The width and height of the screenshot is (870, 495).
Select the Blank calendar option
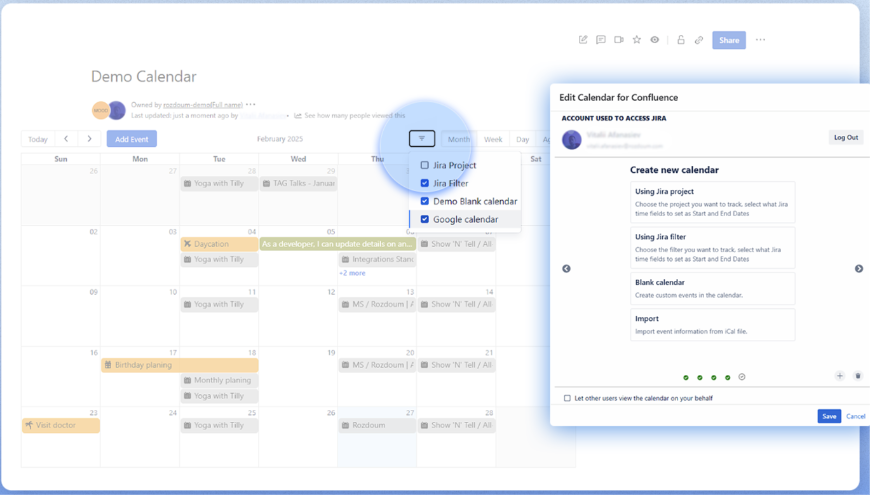[712, 288]
